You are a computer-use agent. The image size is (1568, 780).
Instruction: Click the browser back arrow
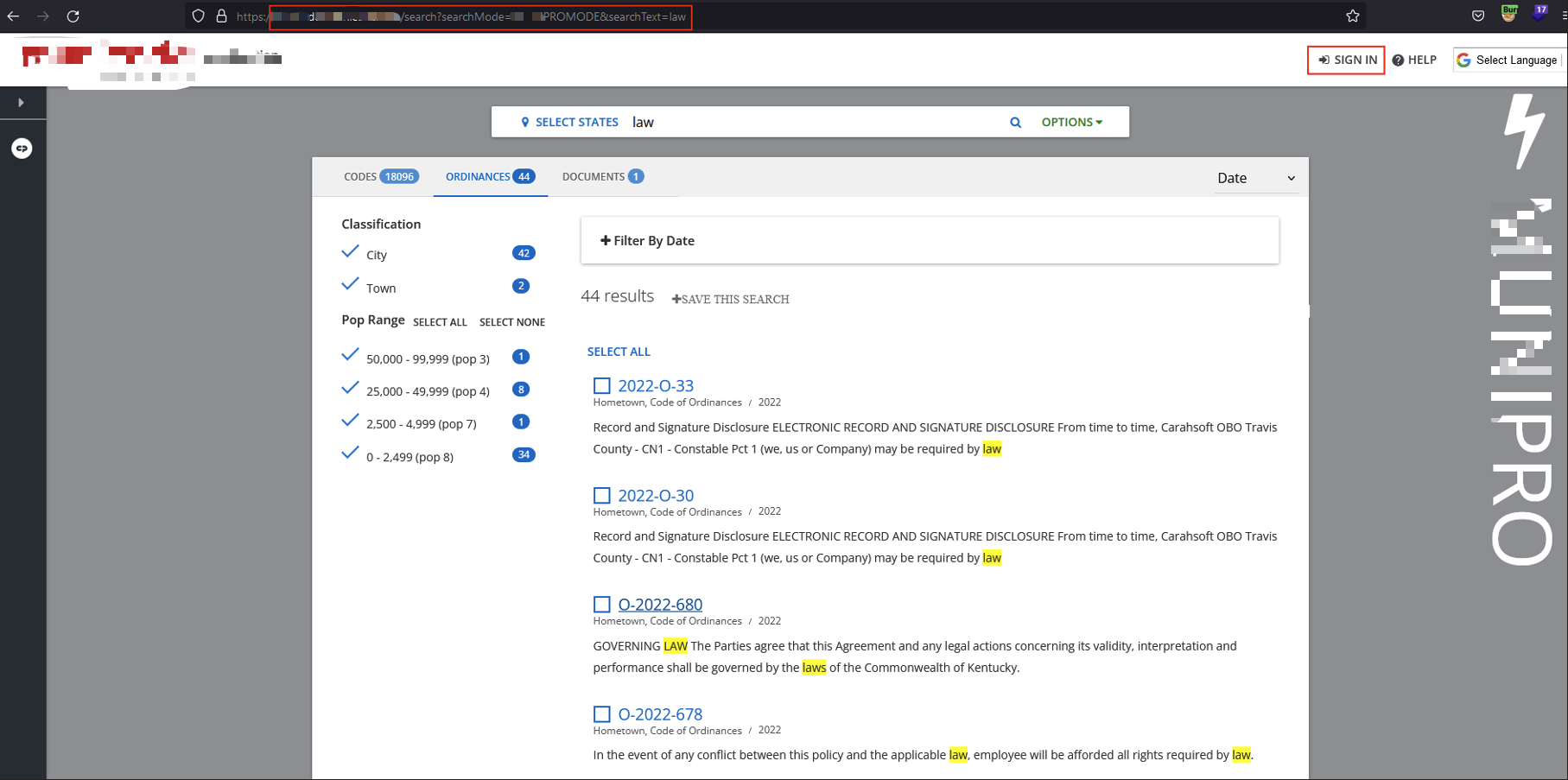tap(14, 16)
